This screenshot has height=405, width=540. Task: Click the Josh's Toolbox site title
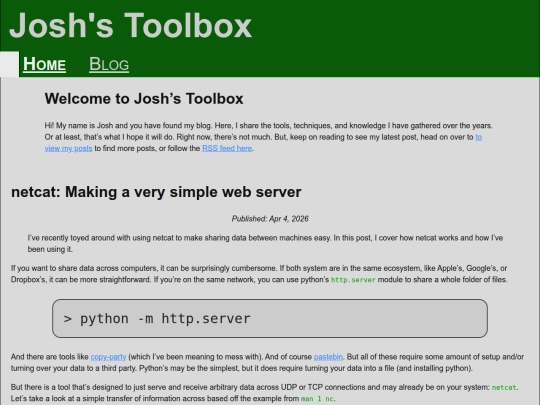coord(131,25)
